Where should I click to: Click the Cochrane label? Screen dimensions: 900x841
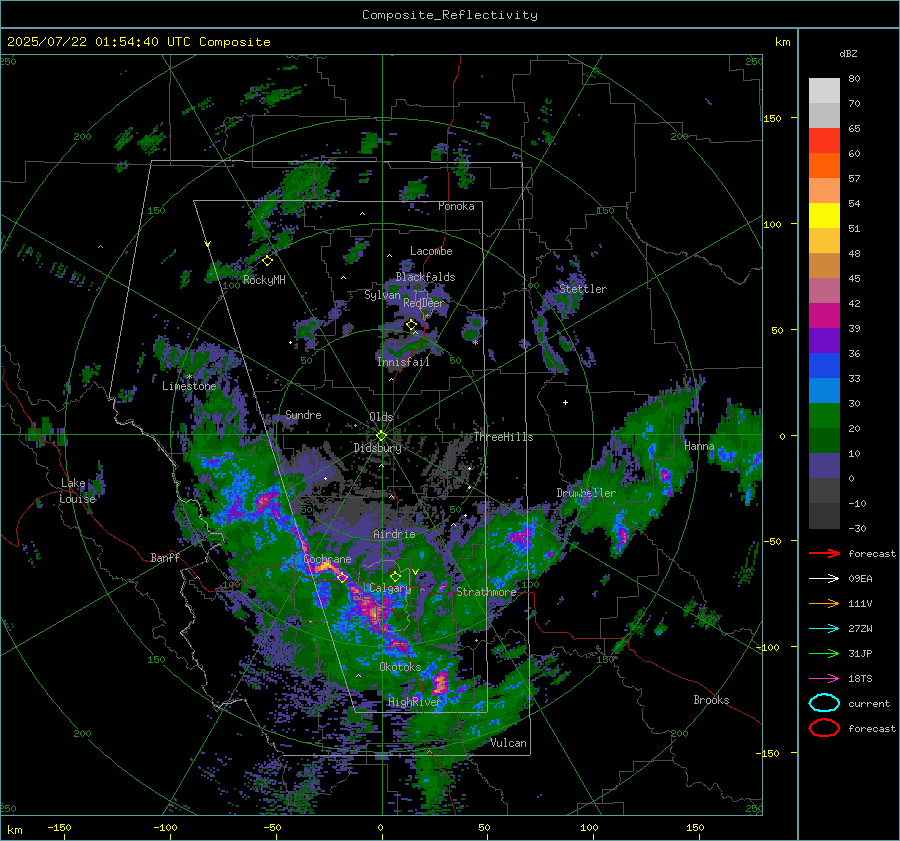point(327,559)
